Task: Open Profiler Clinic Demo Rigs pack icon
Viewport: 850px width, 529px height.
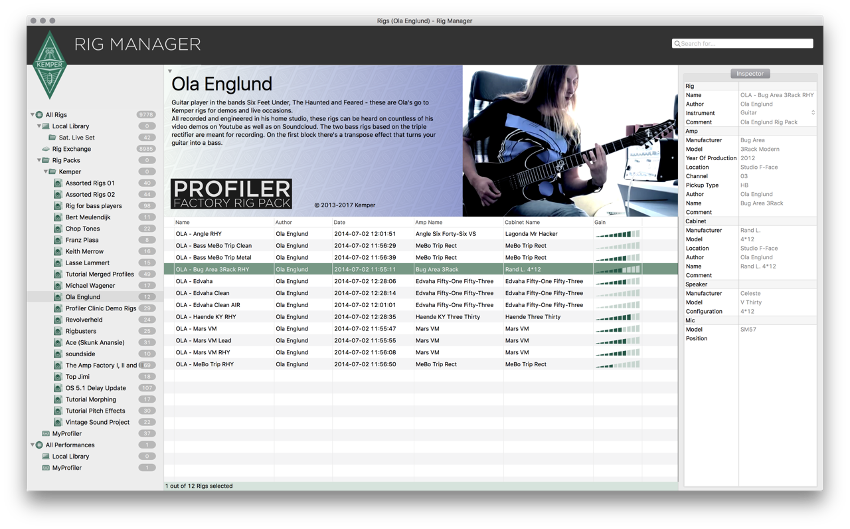Action: (58, 308)
